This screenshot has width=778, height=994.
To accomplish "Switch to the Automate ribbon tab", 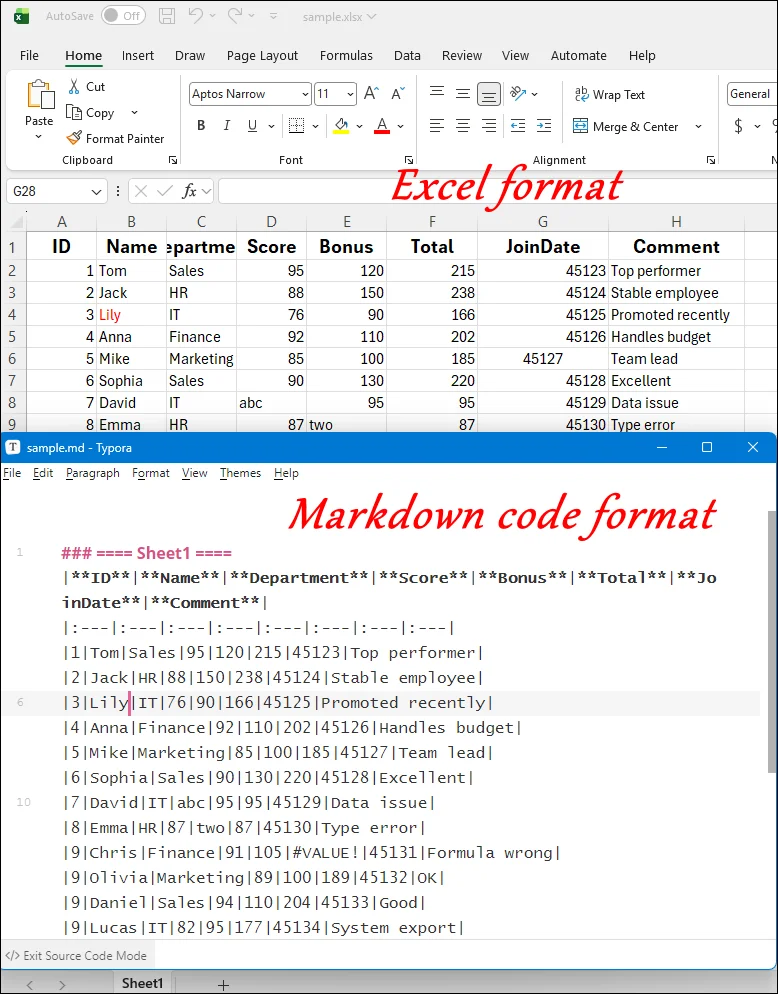I will click(578, 56).
